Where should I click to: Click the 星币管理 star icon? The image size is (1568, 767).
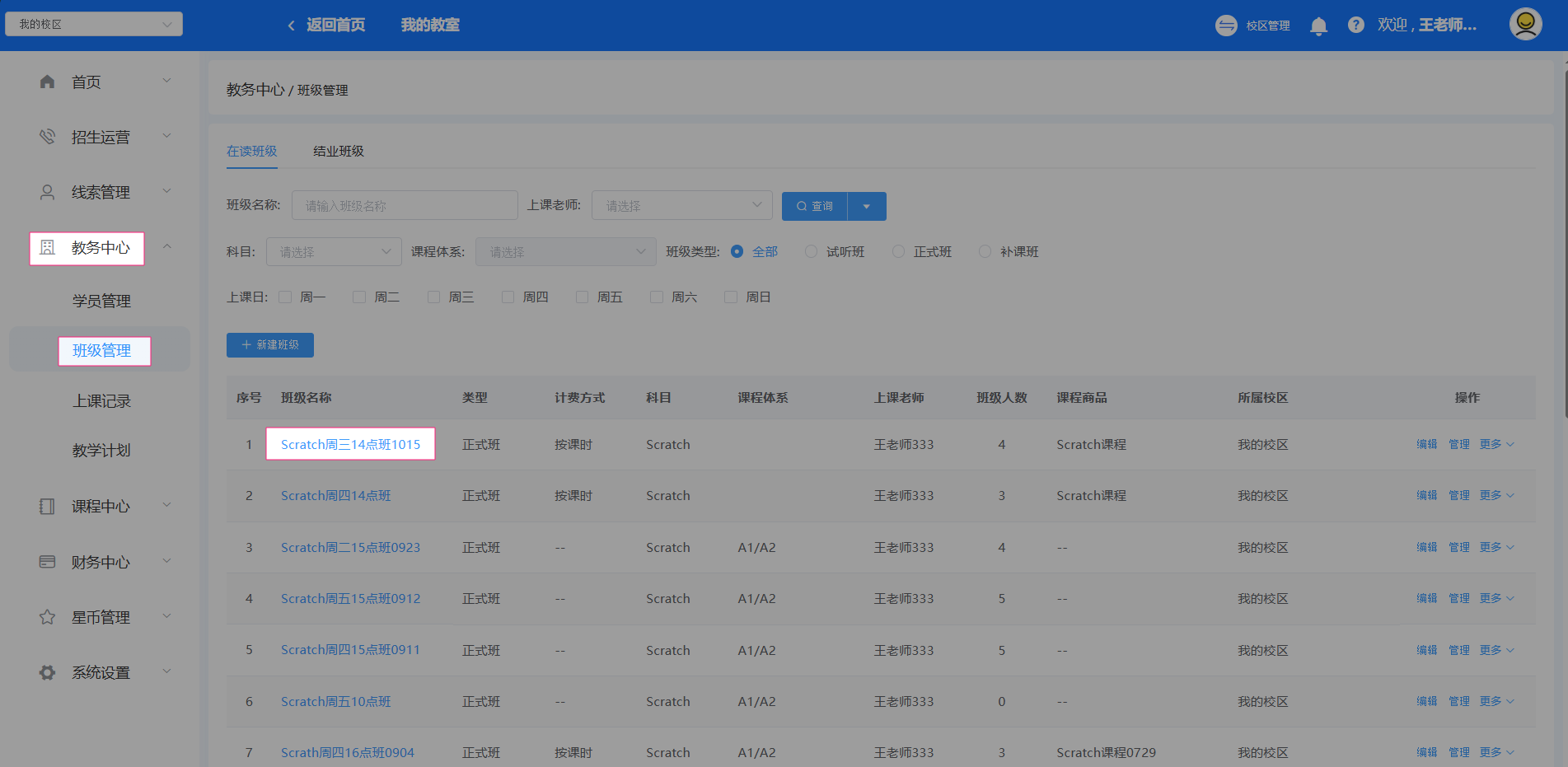[47, 617]
